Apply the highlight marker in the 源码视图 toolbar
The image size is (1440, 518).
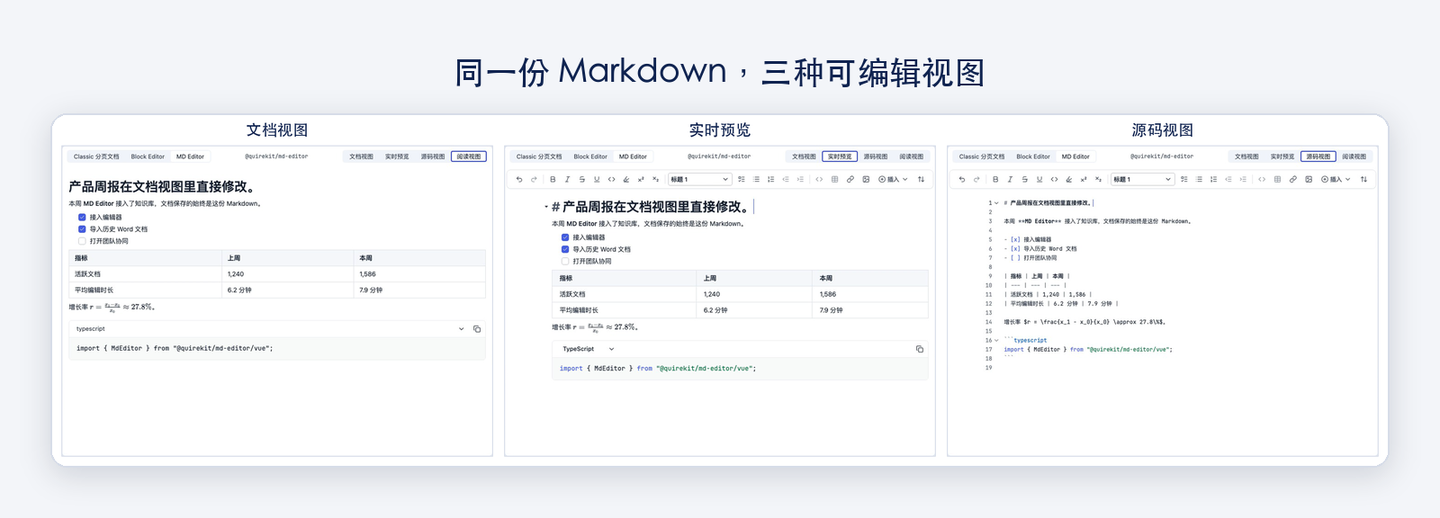[1069, 179]
